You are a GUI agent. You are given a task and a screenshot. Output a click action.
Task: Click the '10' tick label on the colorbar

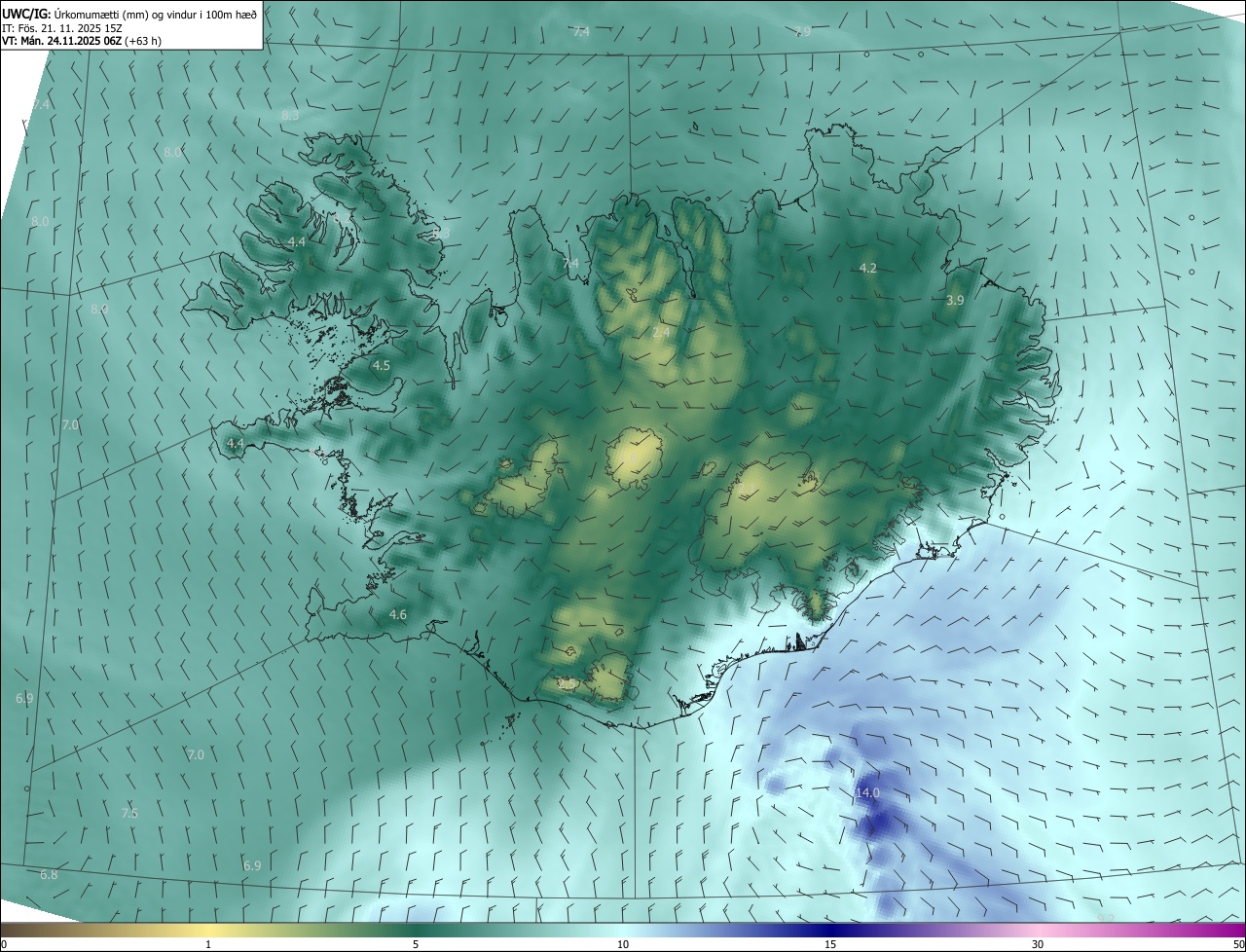623,944
